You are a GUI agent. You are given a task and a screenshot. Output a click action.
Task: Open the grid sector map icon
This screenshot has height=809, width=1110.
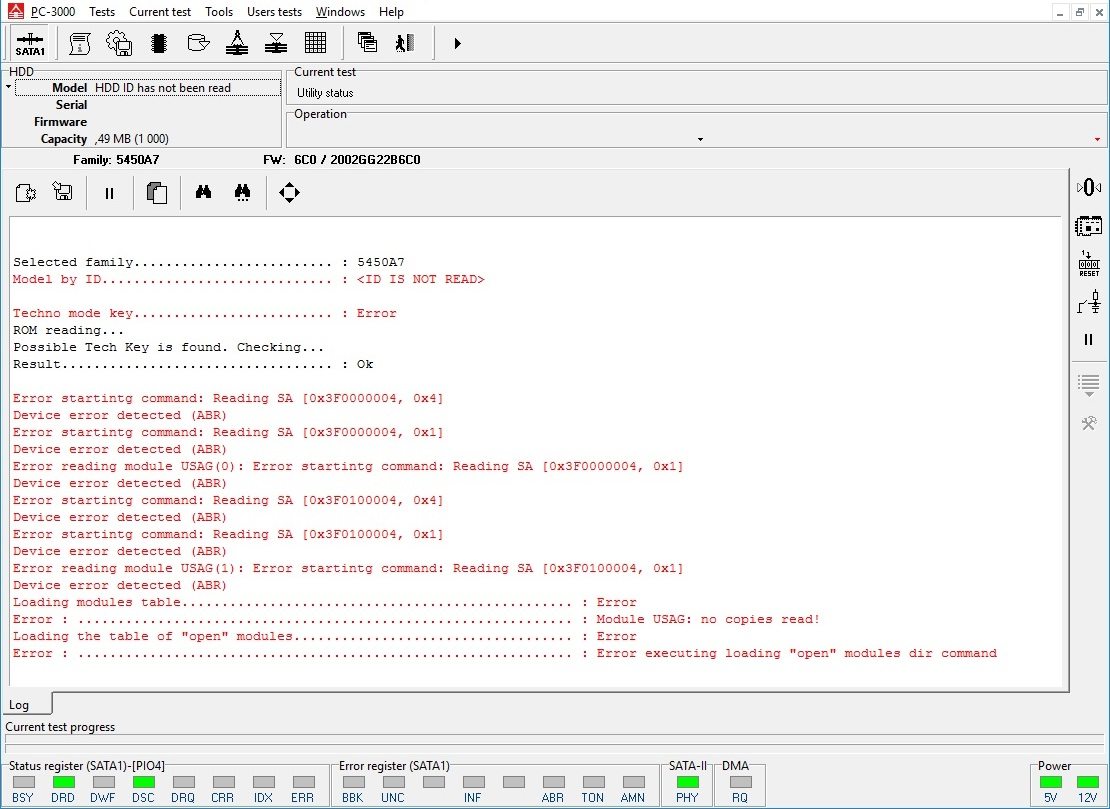pyautogui.click(x=315, y=43)
